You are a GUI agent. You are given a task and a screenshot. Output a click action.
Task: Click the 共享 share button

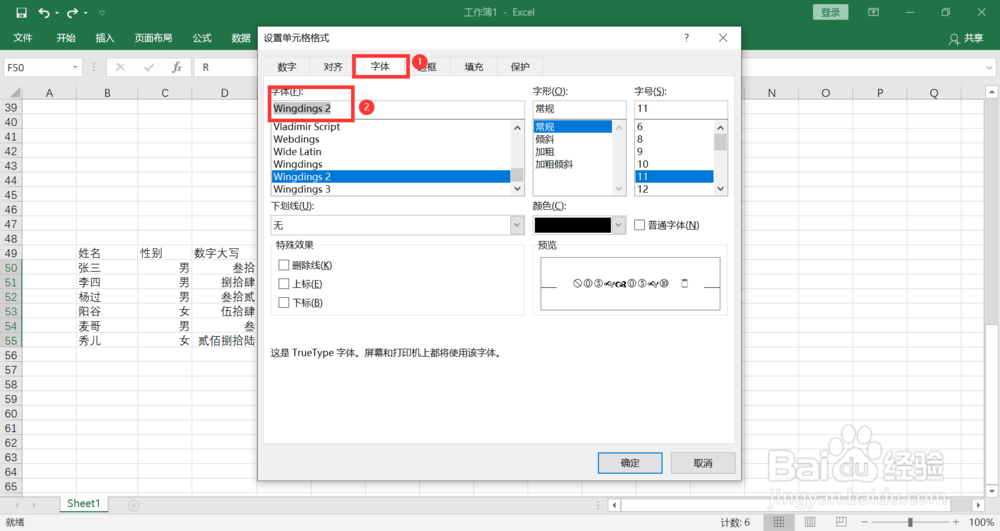coord(966,38)
